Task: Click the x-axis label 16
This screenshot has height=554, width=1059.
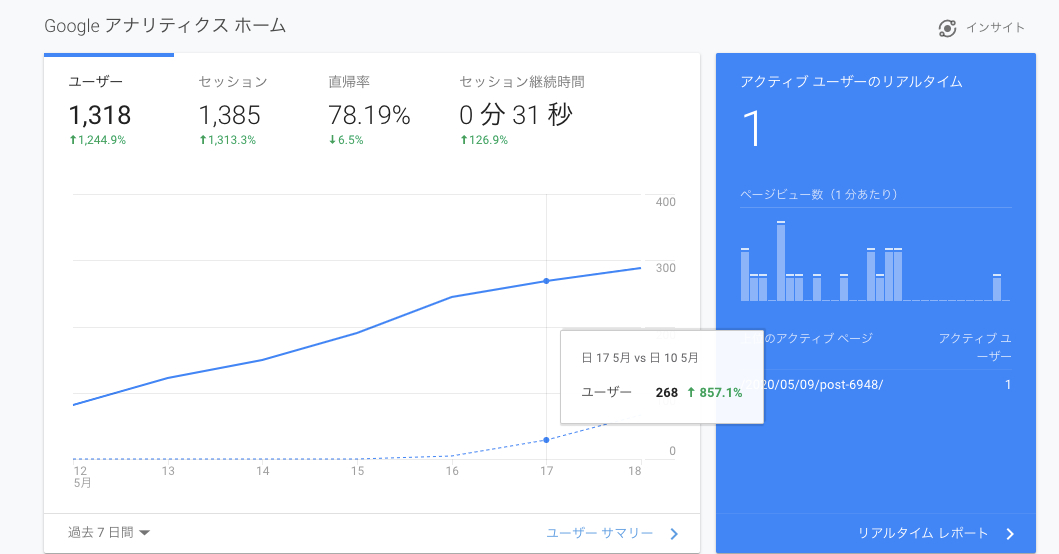Action: pyautogui.click(x=452, y=471)
